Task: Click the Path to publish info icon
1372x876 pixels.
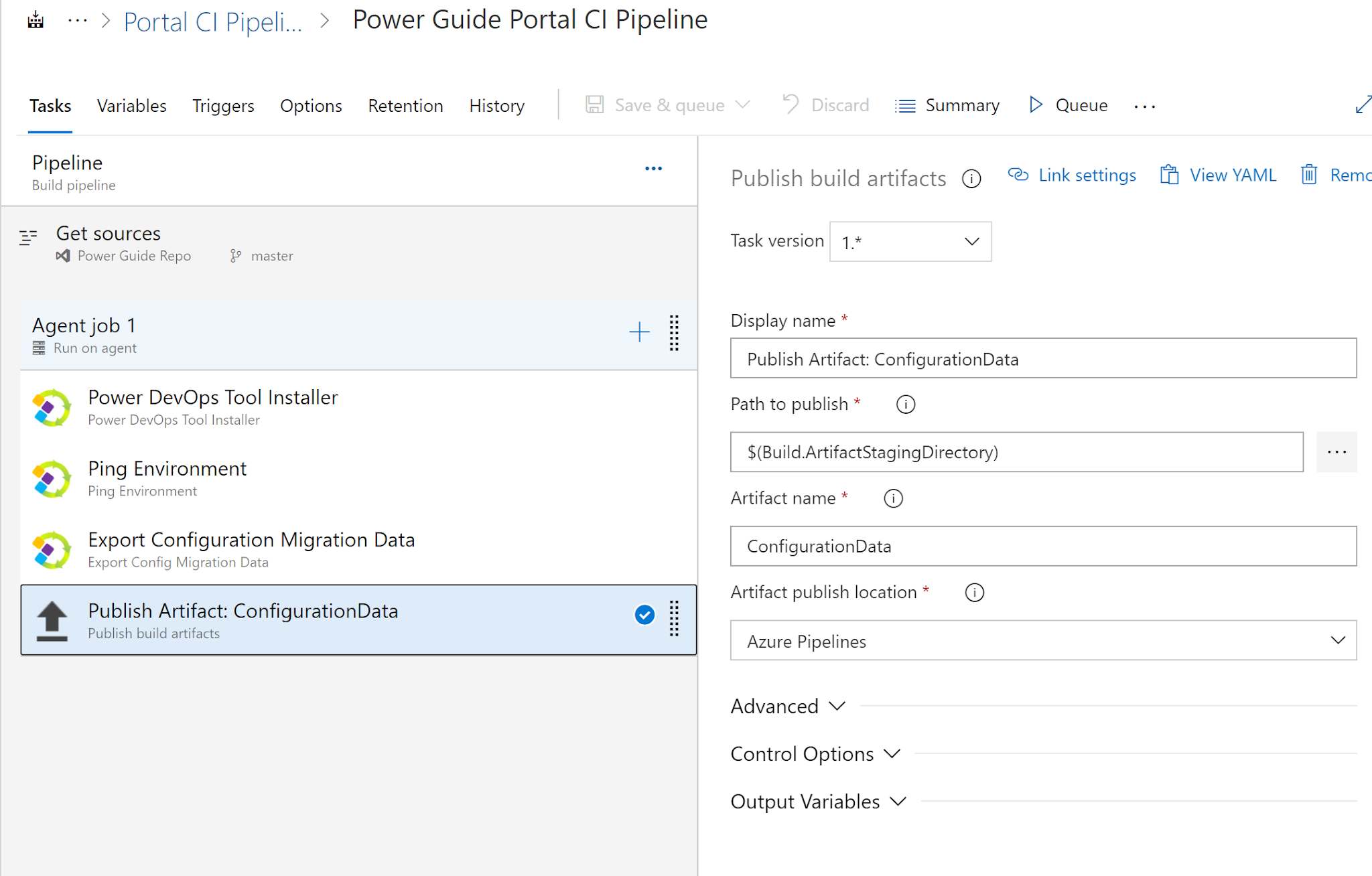Action: 905,405
